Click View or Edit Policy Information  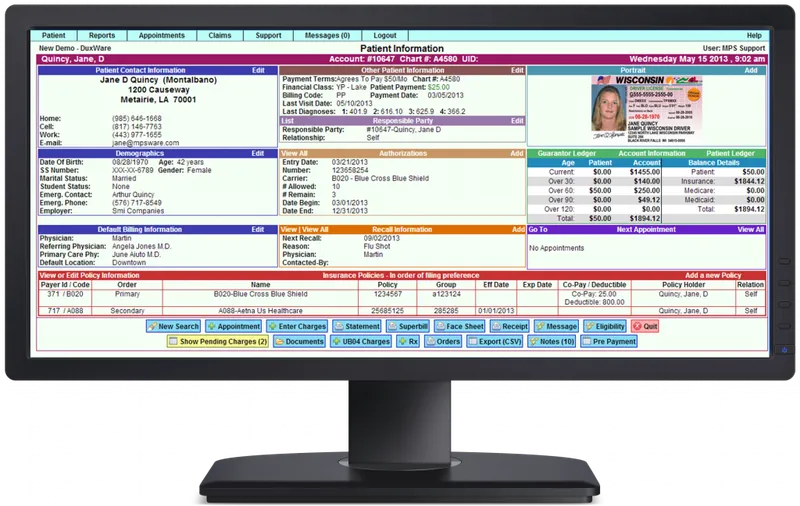coord(90,275)
